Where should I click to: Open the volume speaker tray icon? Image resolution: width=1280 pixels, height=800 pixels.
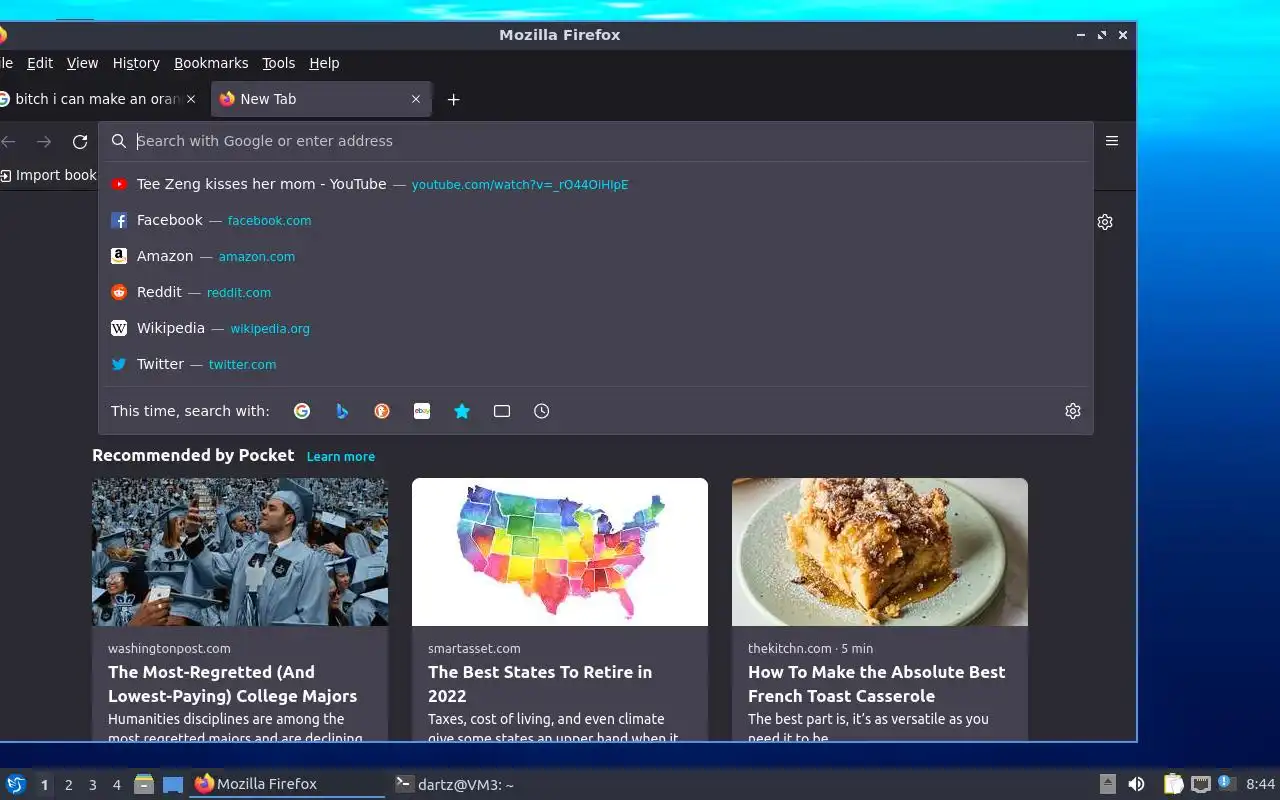[1136, 784]
